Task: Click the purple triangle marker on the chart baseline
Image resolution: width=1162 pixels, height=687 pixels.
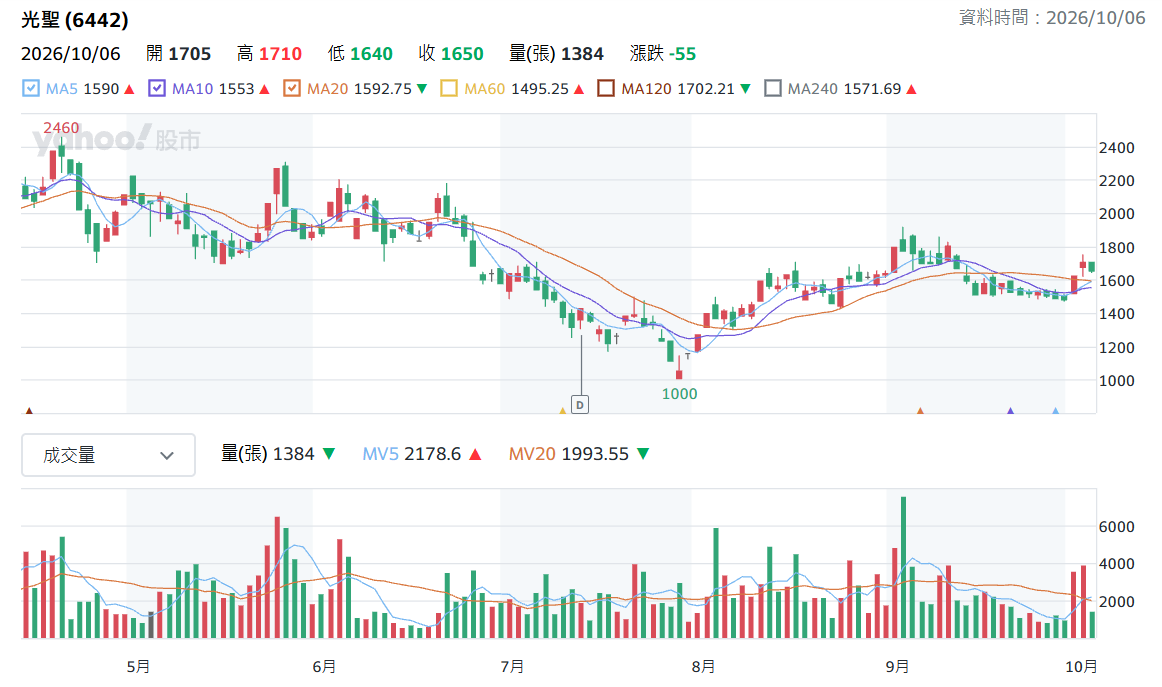Action: [1010, 410]
